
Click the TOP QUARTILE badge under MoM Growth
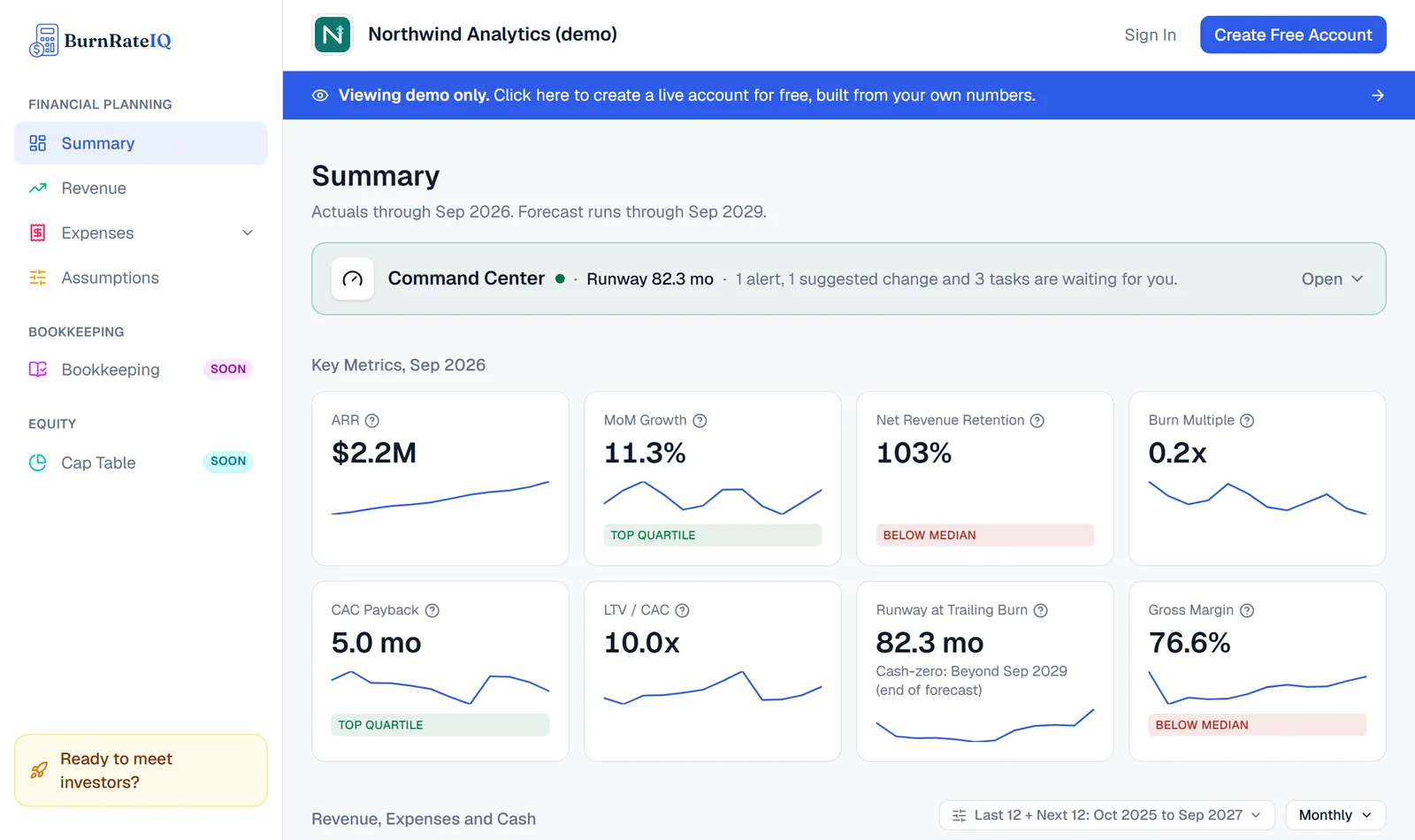713,535
